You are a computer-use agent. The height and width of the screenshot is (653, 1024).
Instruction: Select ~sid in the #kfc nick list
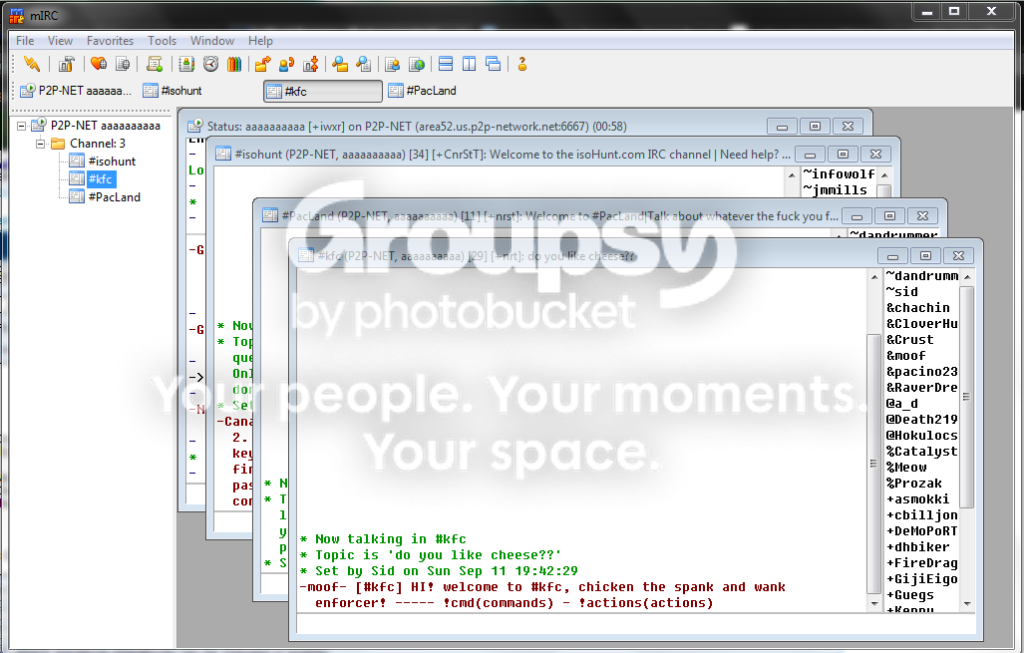(x=902, y=292)
